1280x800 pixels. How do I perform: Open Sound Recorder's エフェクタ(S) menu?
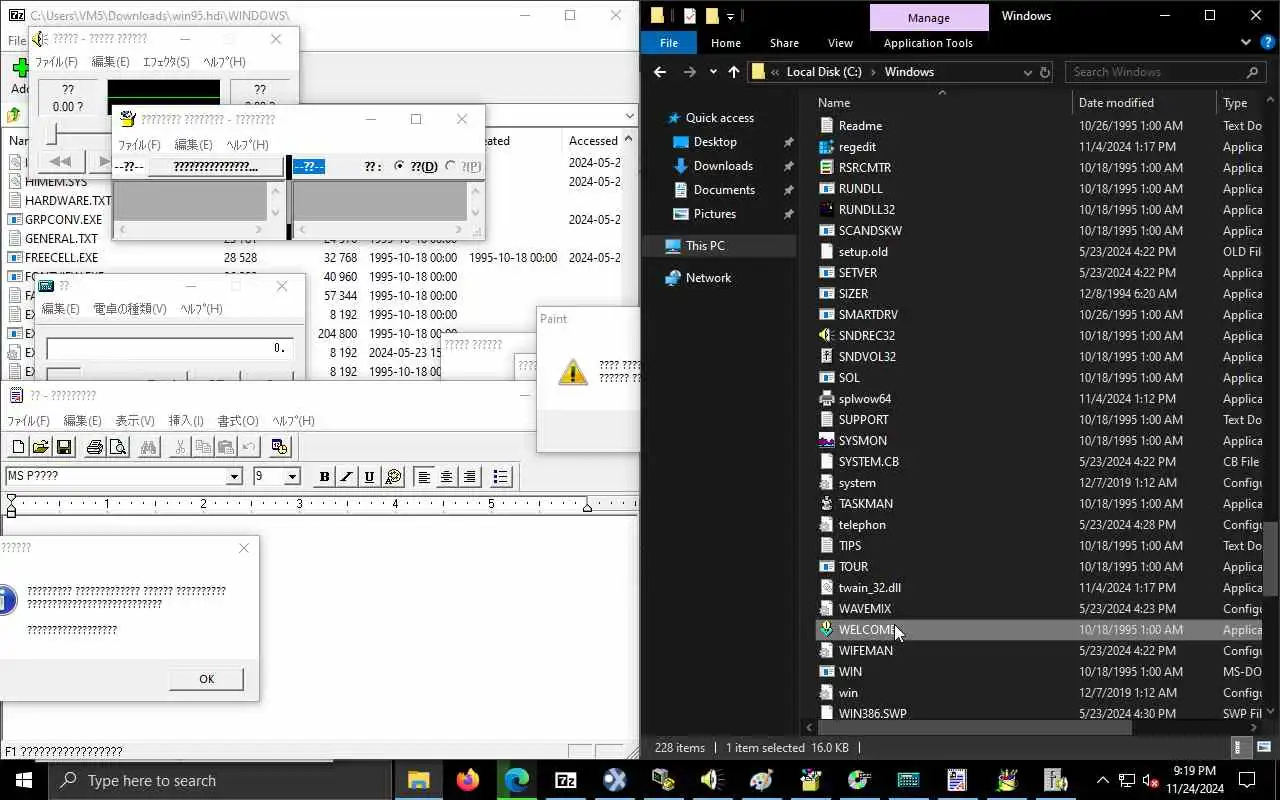(x=166, y=62)
